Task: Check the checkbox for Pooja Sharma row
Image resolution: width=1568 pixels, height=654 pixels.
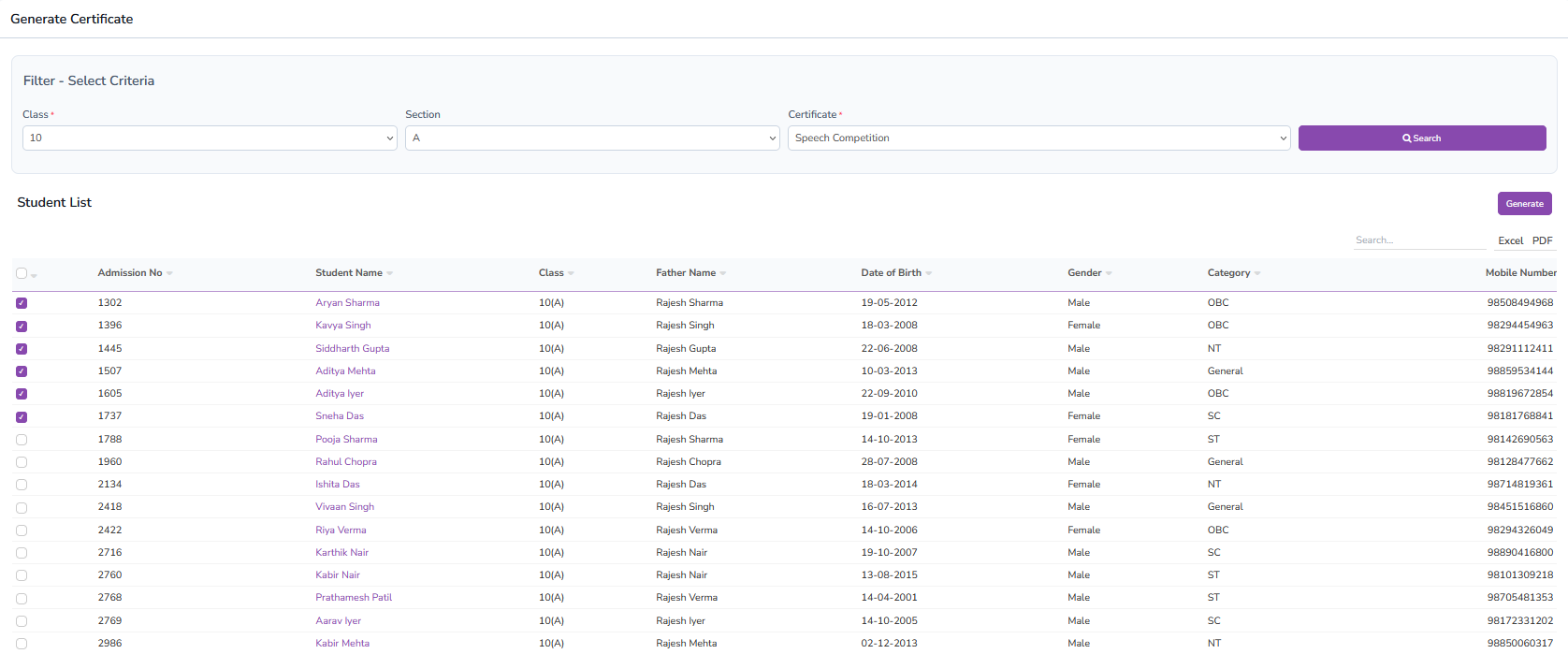Action: 22,440
